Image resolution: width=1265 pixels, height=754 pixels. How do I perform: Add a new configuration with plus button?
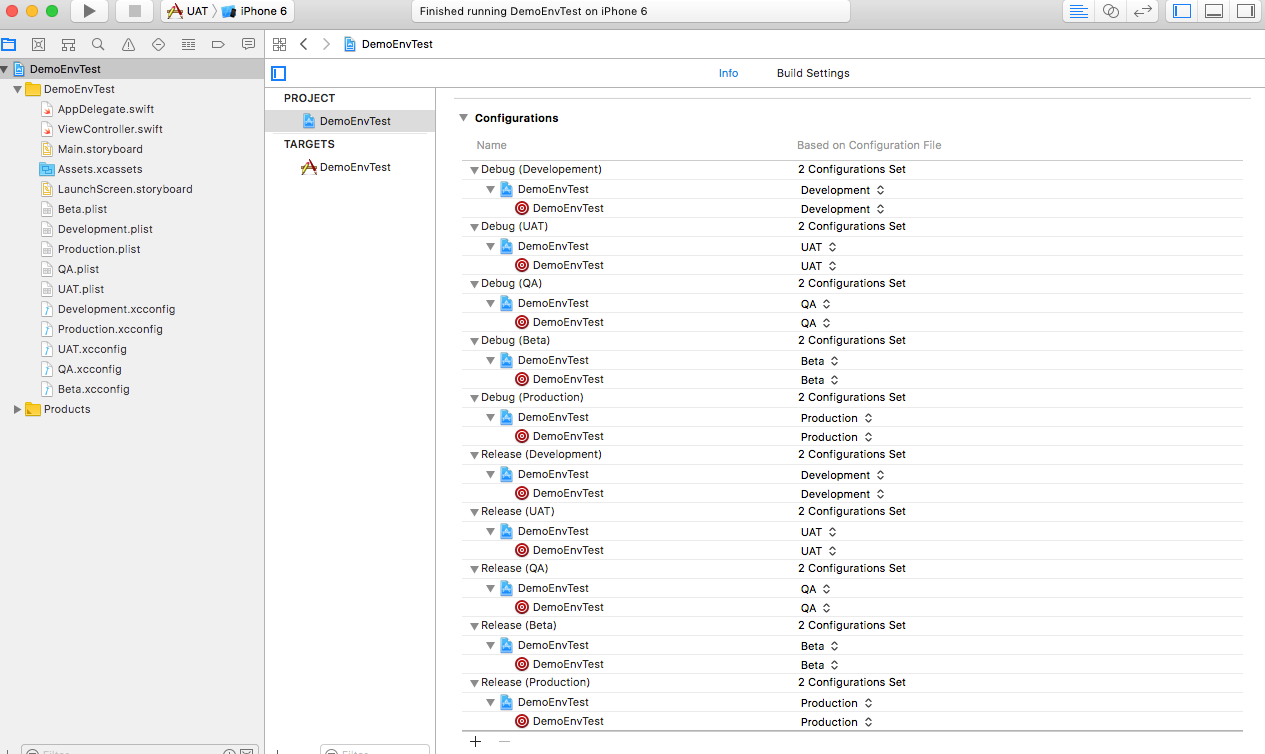click(476, 741)
